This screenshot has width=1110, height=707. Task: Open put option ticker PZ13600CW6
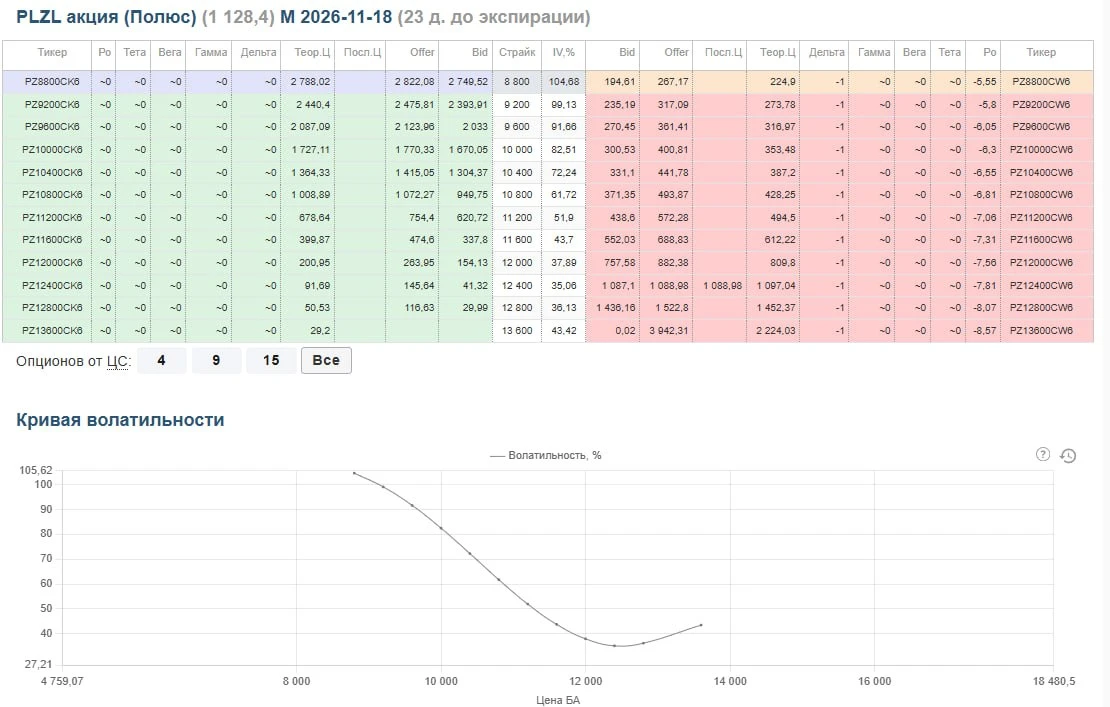point(1041,330)
